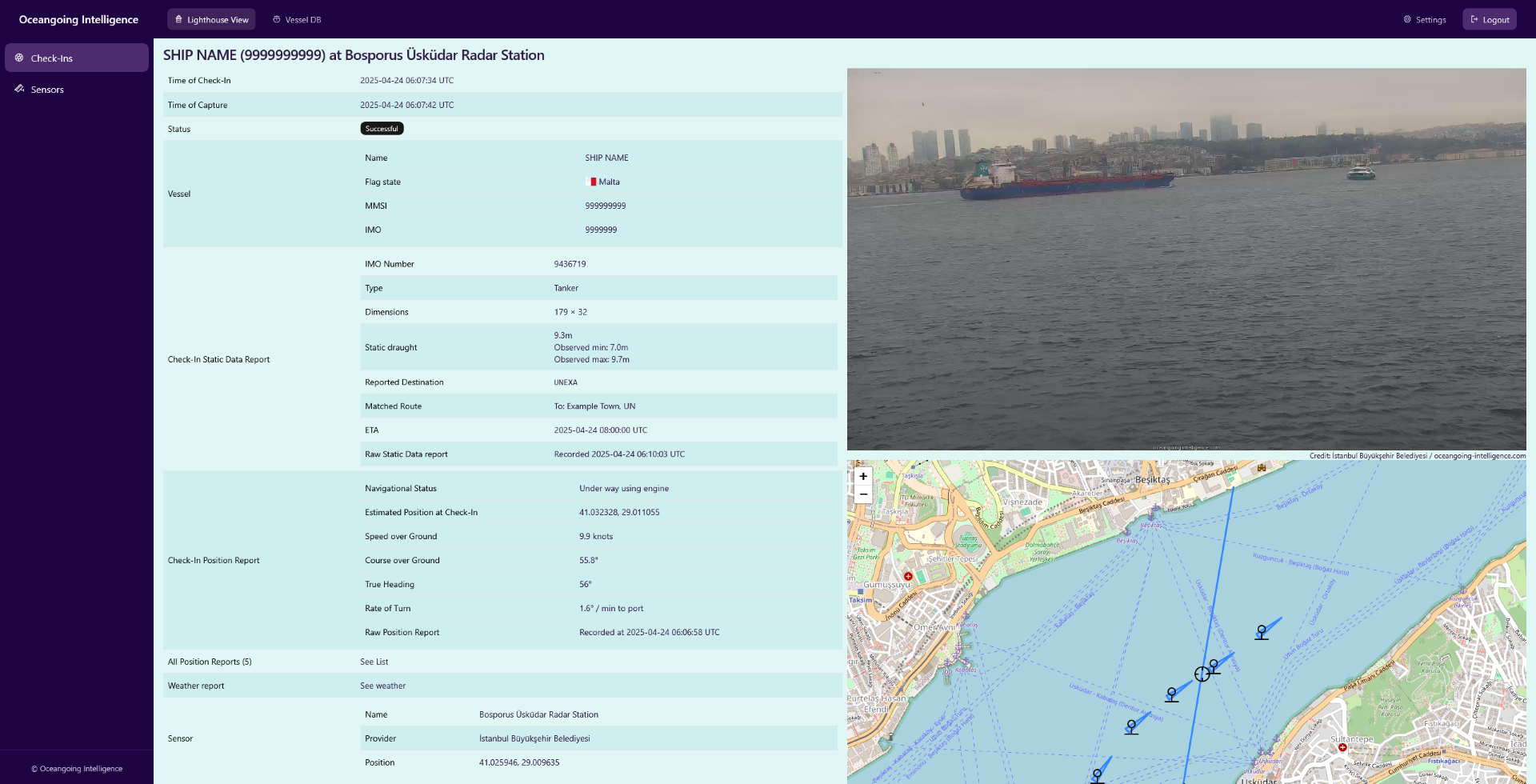Open the Sensors section via its sidebar icon
This screenshot has height=784, width=1536.
[x=19, y=89]
